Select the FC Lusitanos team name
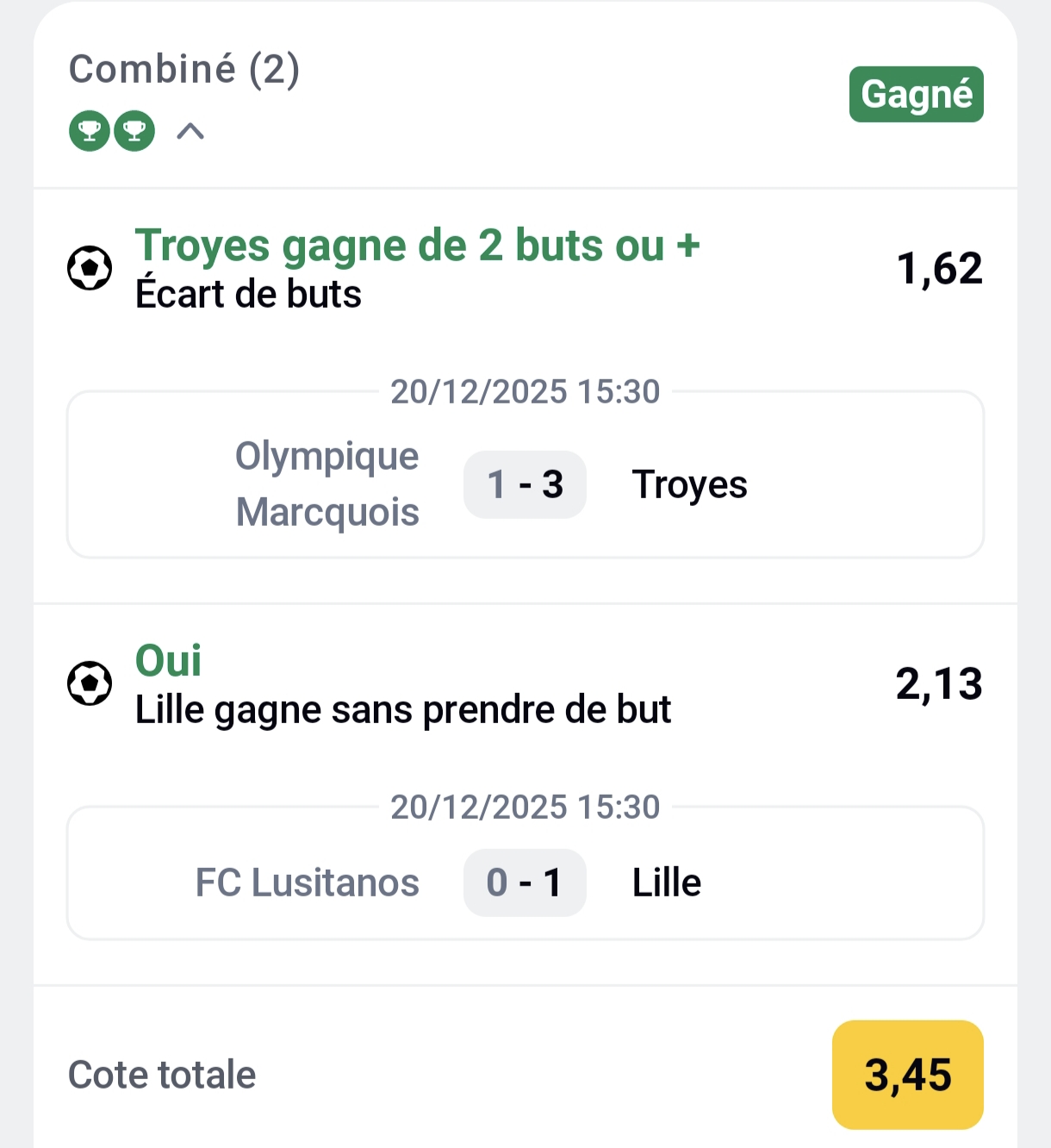 click(308, 883)
